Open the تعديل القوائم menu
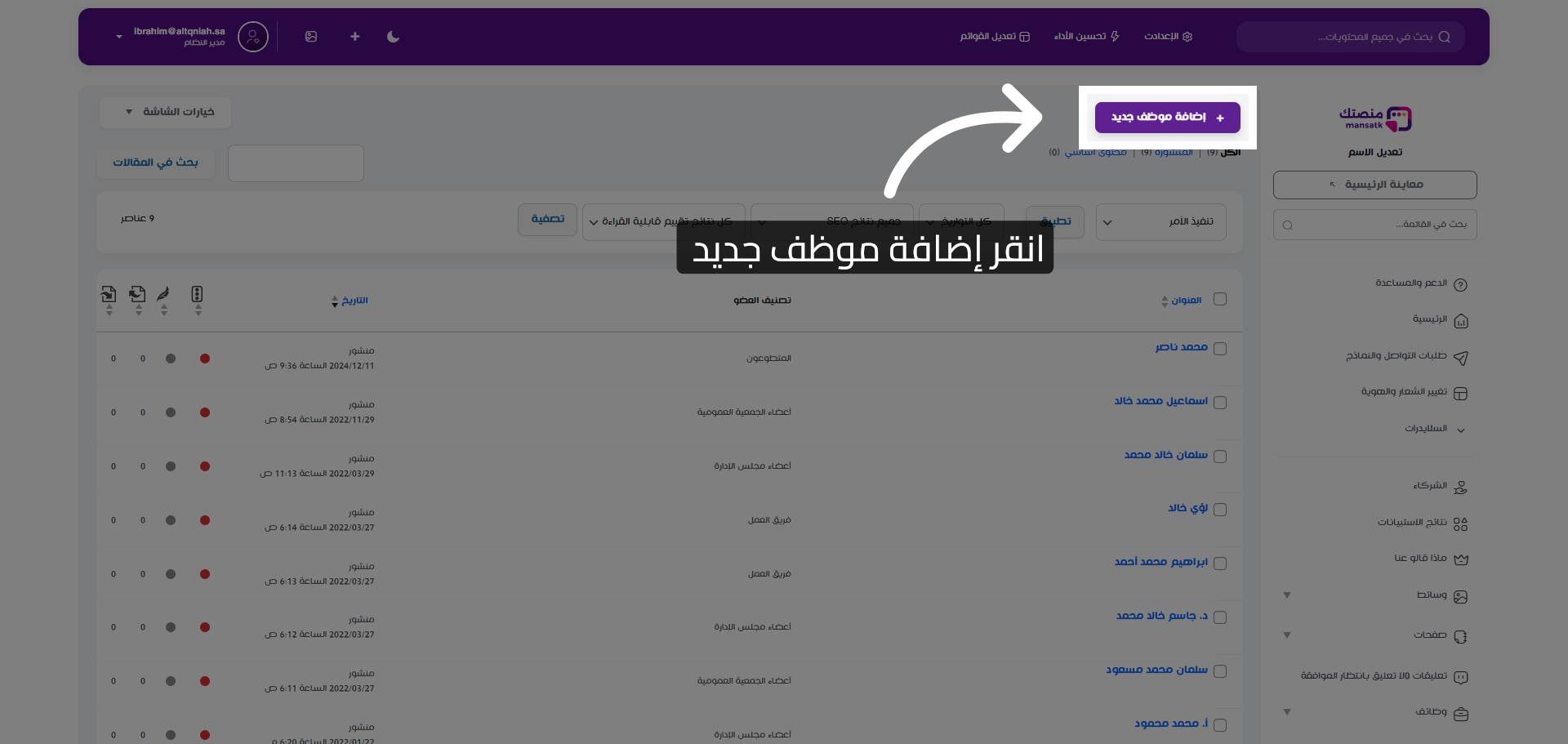 [x=995, y=37]
